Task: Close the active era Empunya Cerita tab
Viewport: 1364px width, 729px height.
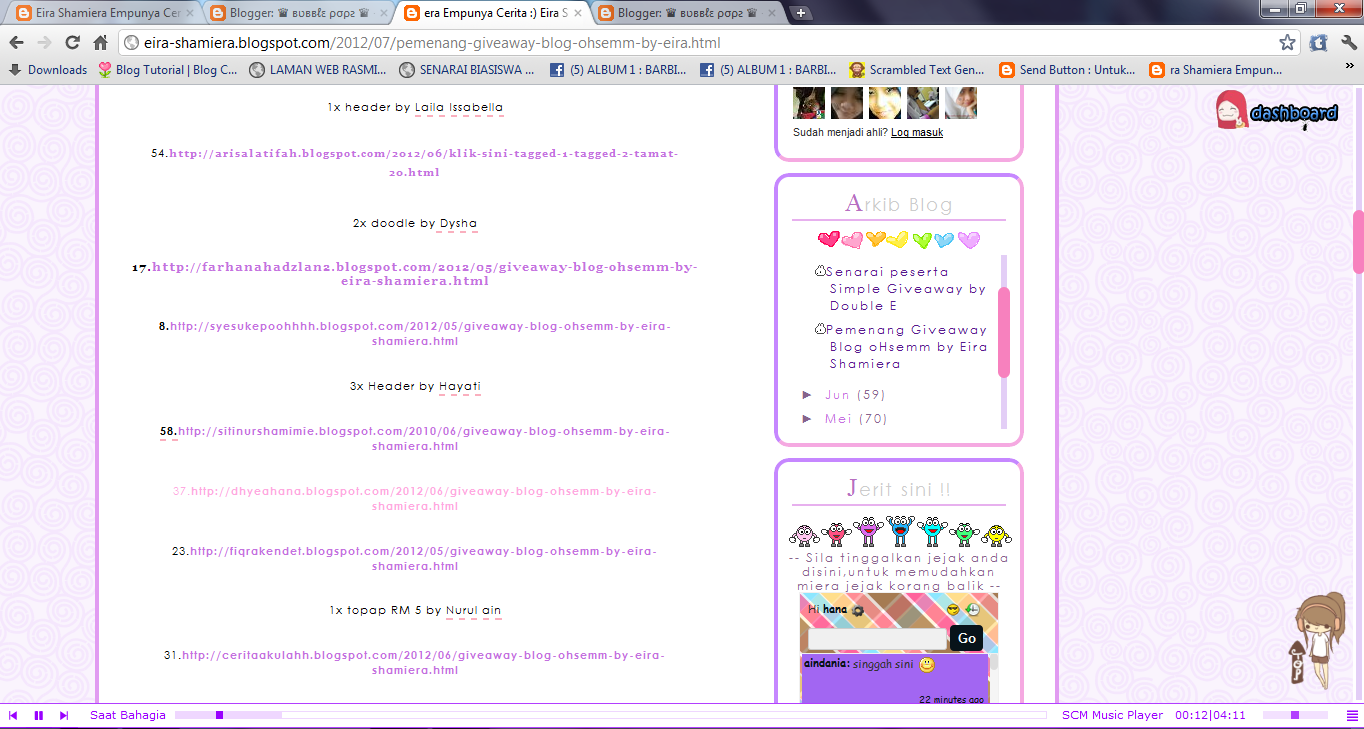Action: [x=577, y=14]
